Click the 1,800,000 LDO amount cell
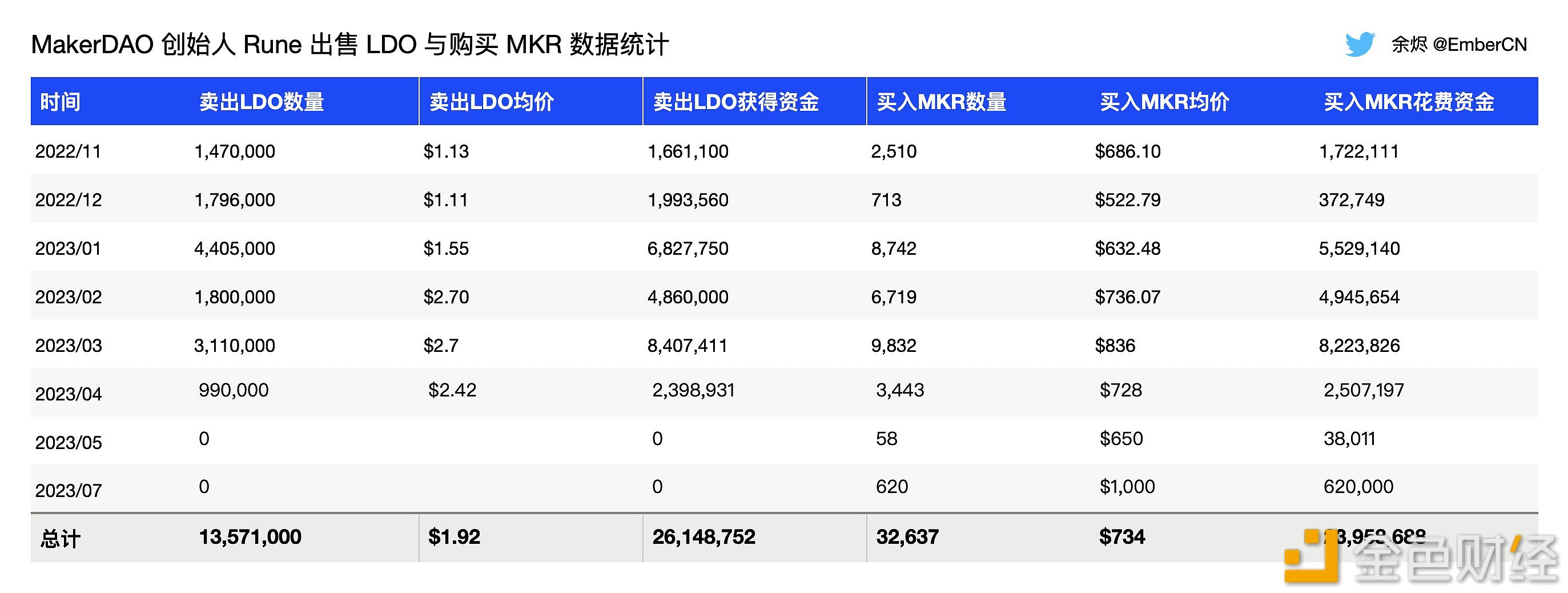Screen dimensions: 1568x593 (x=234, y=297)
